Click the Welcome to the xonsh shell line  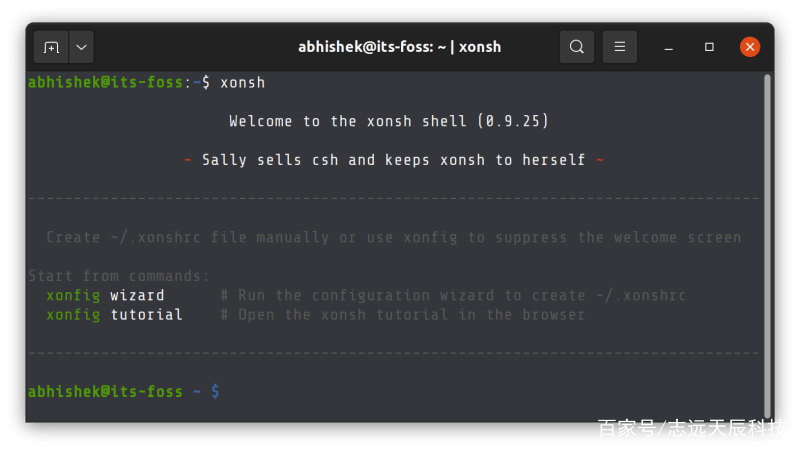[x=389, y=121]
